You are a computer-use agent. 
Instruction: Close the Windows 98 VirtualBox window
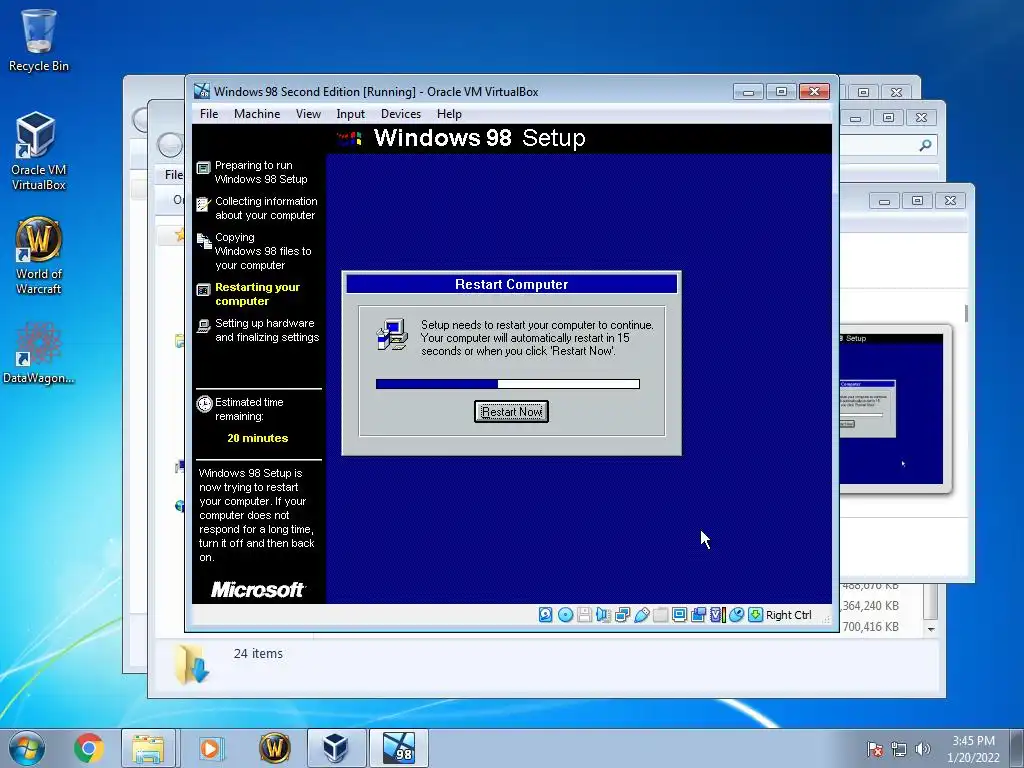[x=814, y=91]
